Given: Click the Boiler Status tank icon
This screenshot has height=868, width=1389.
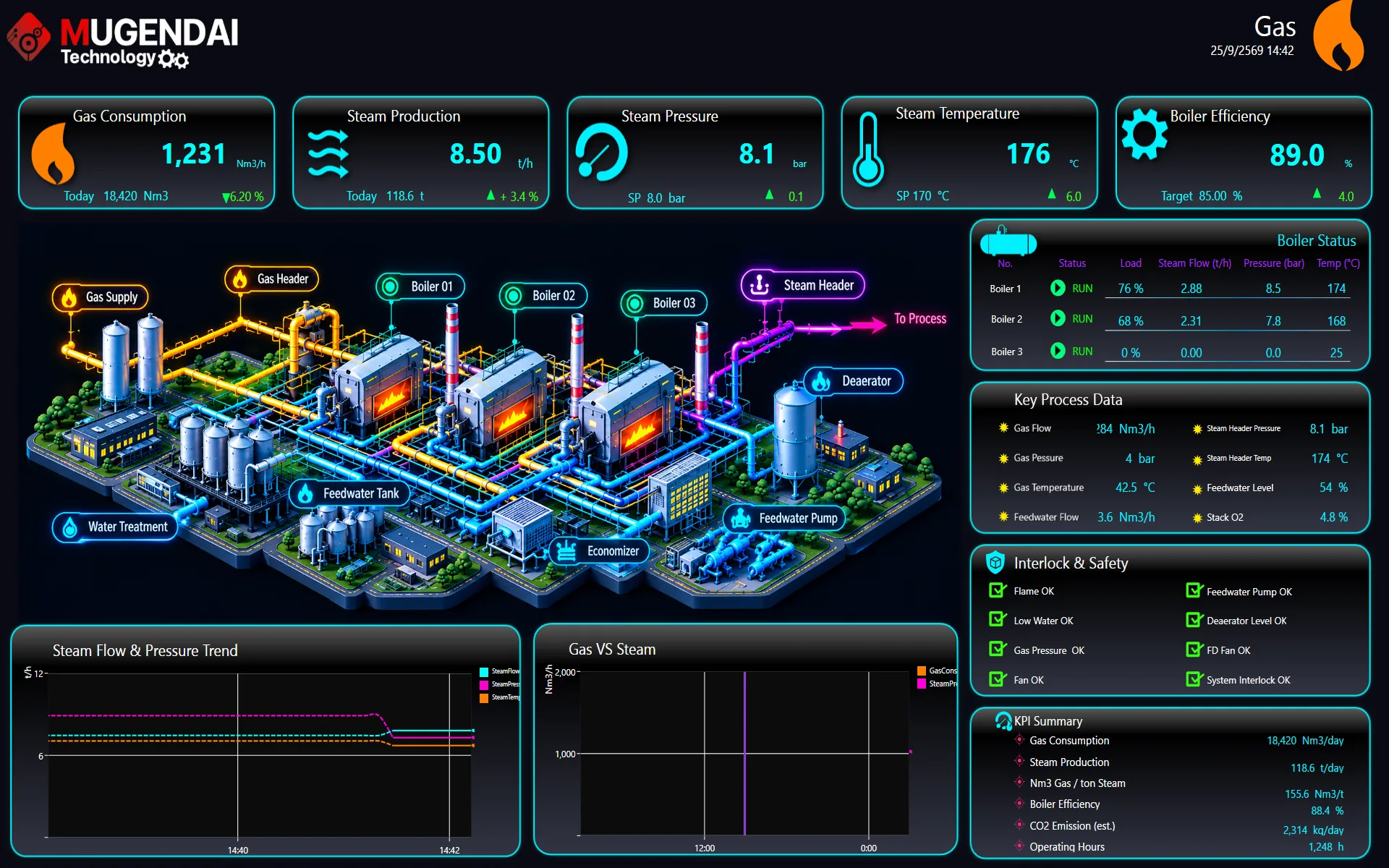Looking at the screenshot, I should (x=1008, y=242).
